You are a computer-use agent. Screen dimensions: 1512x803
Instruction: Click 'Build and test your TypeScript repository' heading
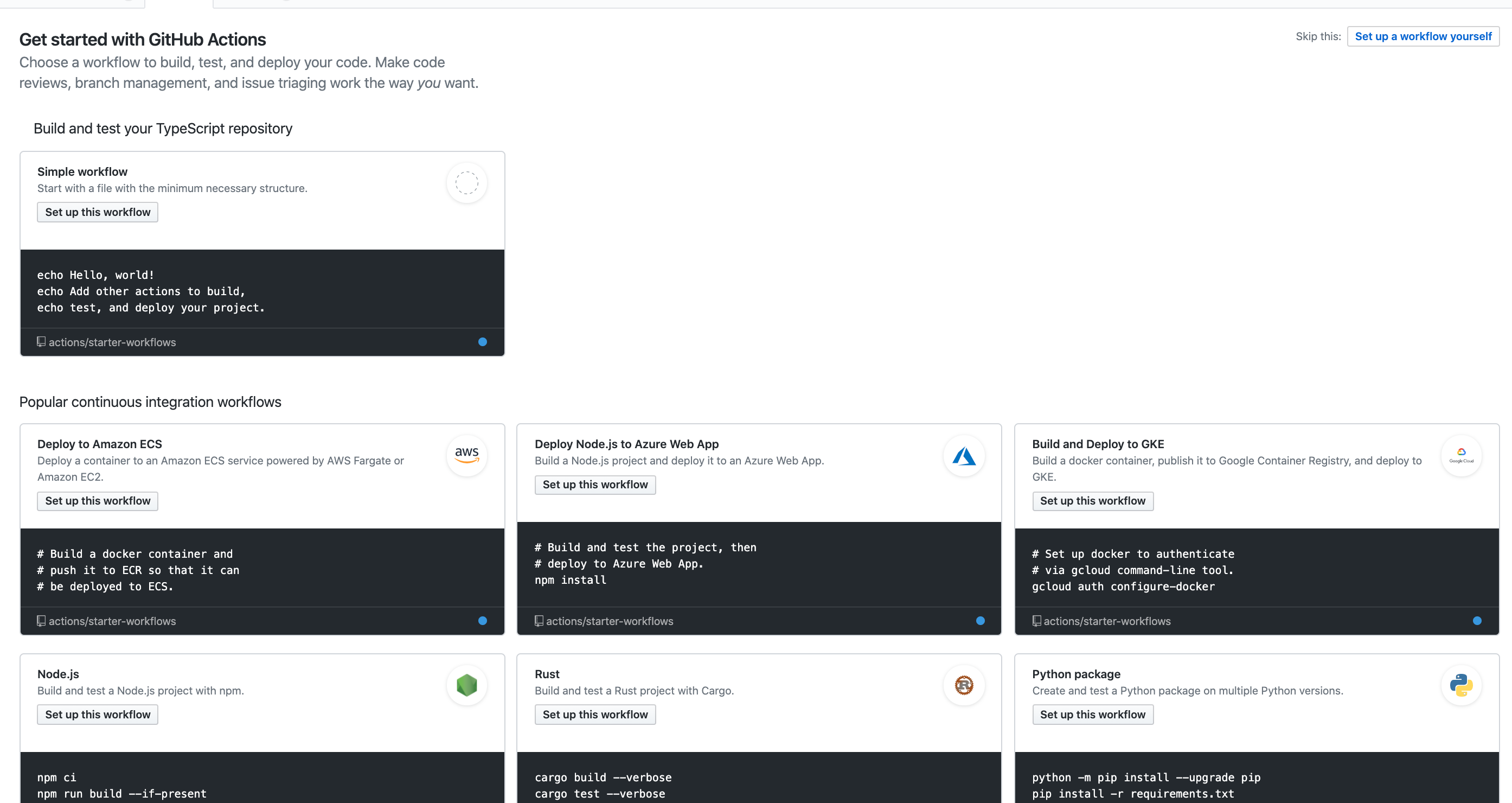tap(163, 129)
